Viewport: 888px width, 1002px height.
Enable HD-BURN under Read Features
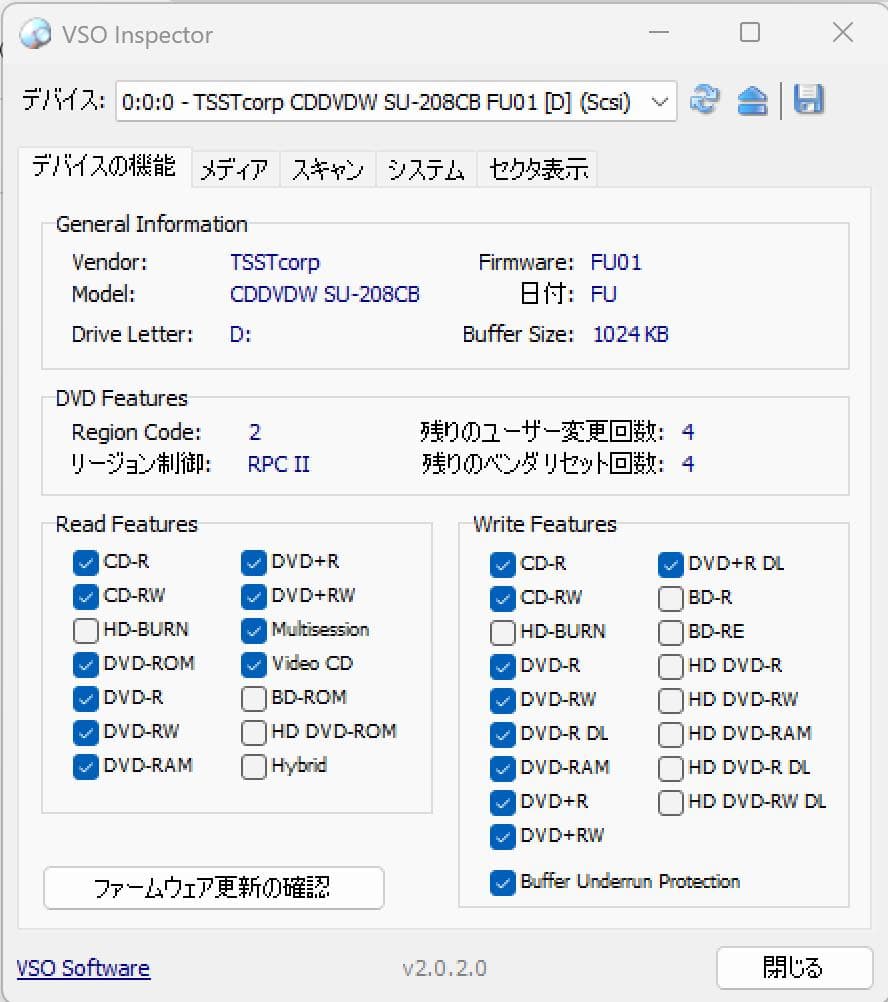coord(85,630)
